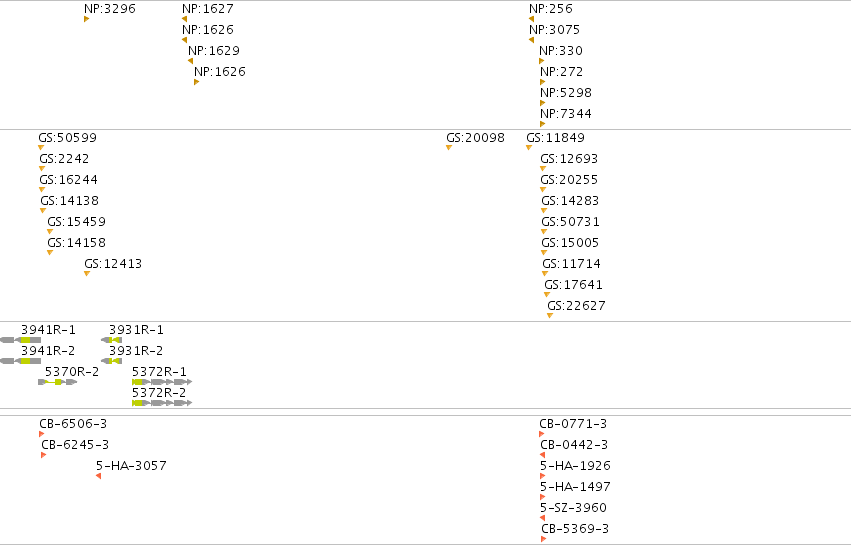
Task: Click GS:50731 insertion
Action: coord(570,221)
